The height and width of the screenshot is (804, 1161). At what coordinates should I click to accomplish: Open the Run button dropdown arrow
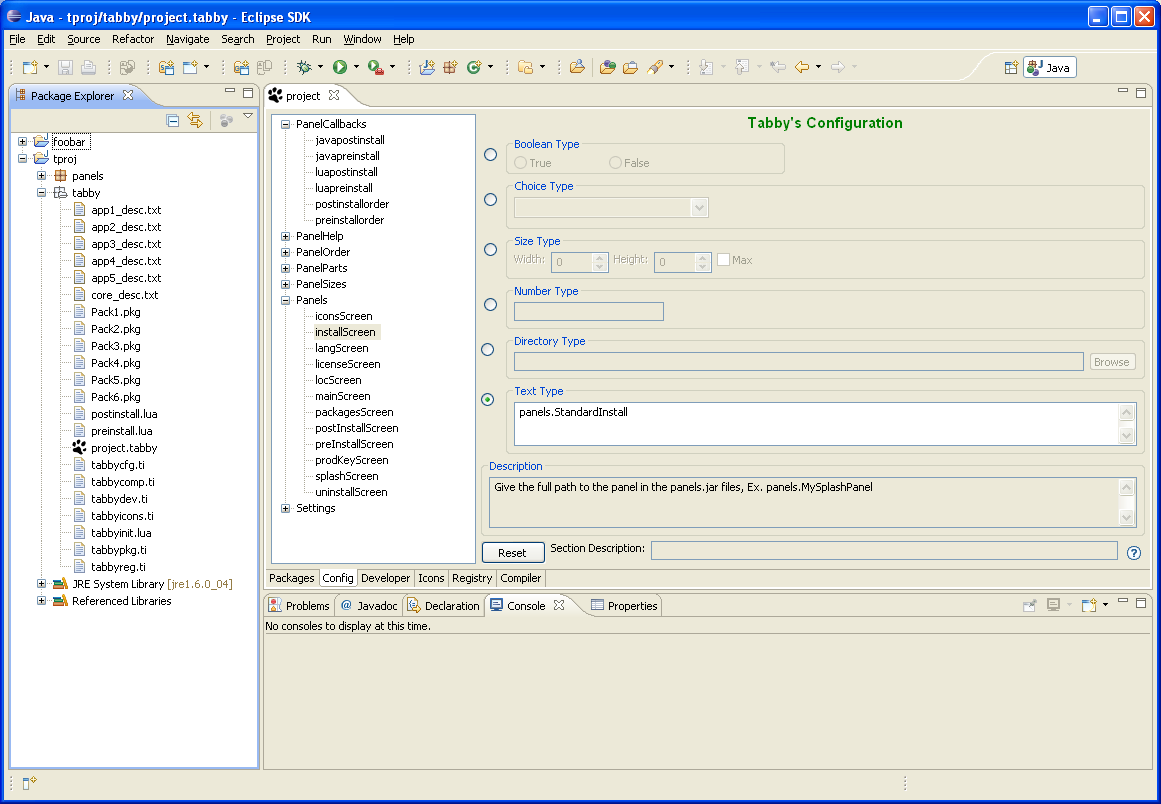[x=356, y=67]
